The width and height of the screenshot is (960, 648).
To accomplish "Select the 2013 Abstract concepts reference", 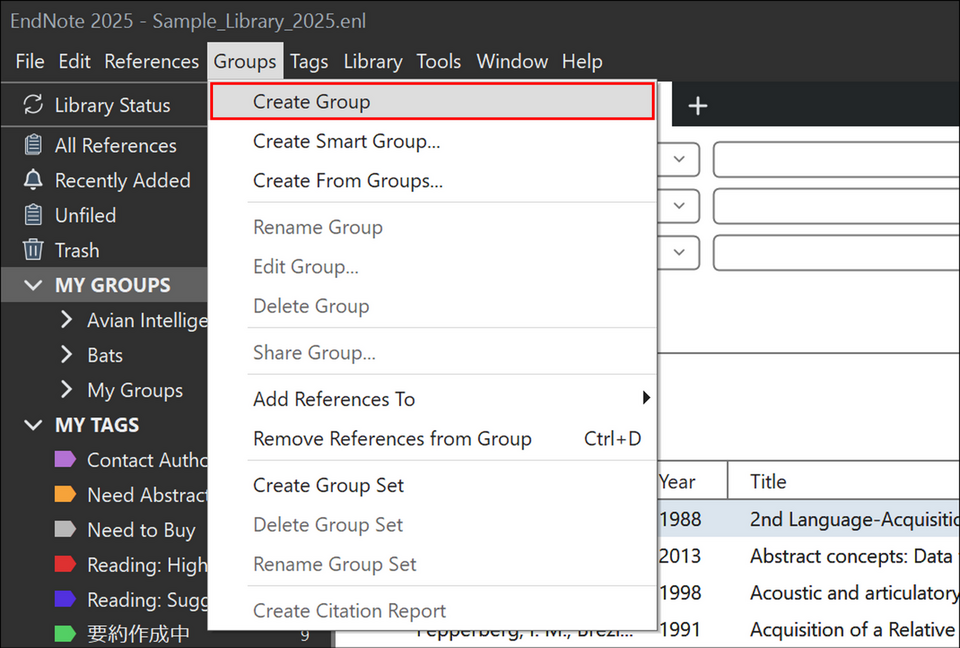I will (808, 556).
